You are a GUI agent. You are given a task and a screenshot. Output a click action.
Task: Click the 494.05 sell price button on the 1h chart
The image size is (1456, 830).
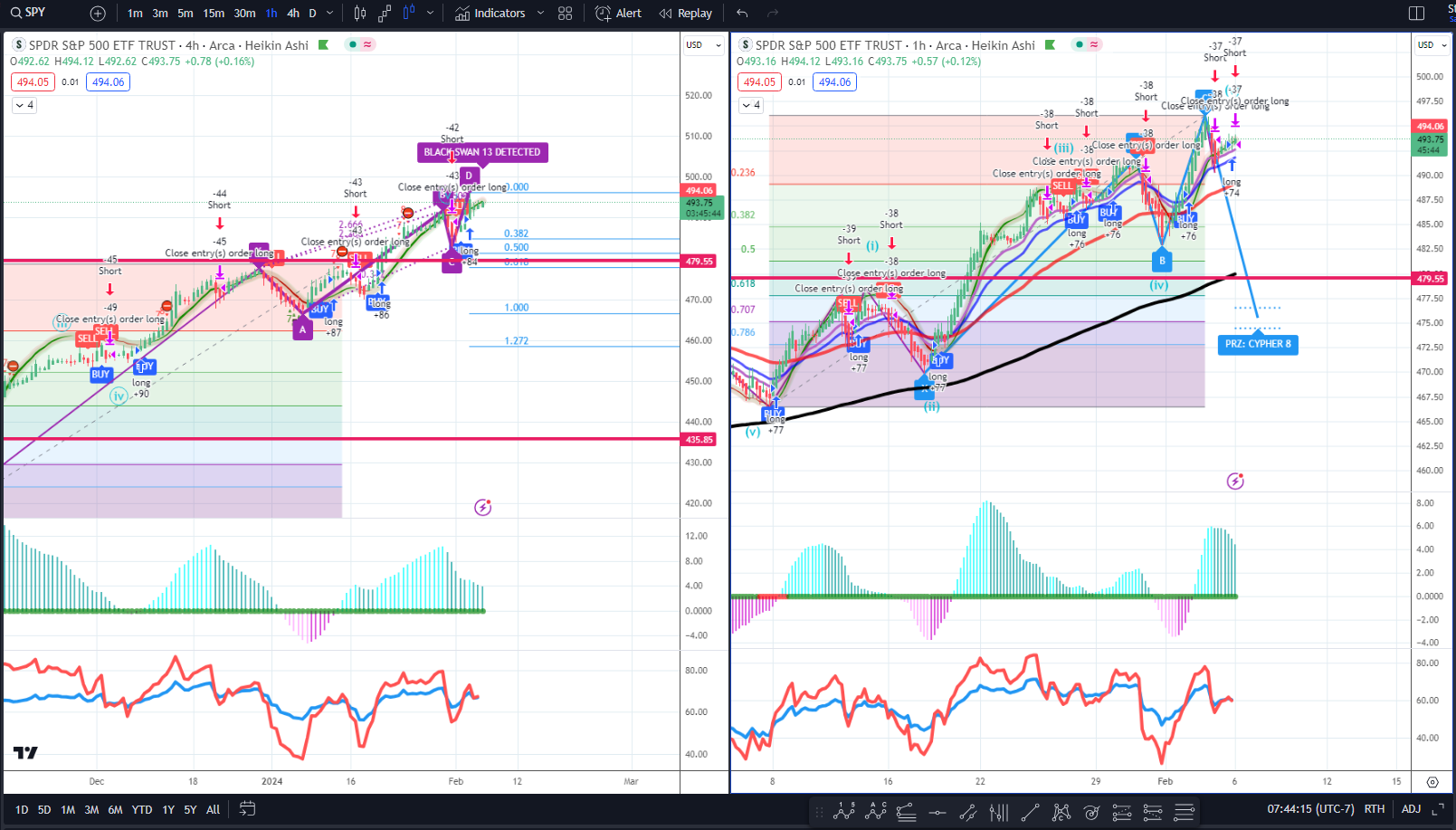pos(760,82)
